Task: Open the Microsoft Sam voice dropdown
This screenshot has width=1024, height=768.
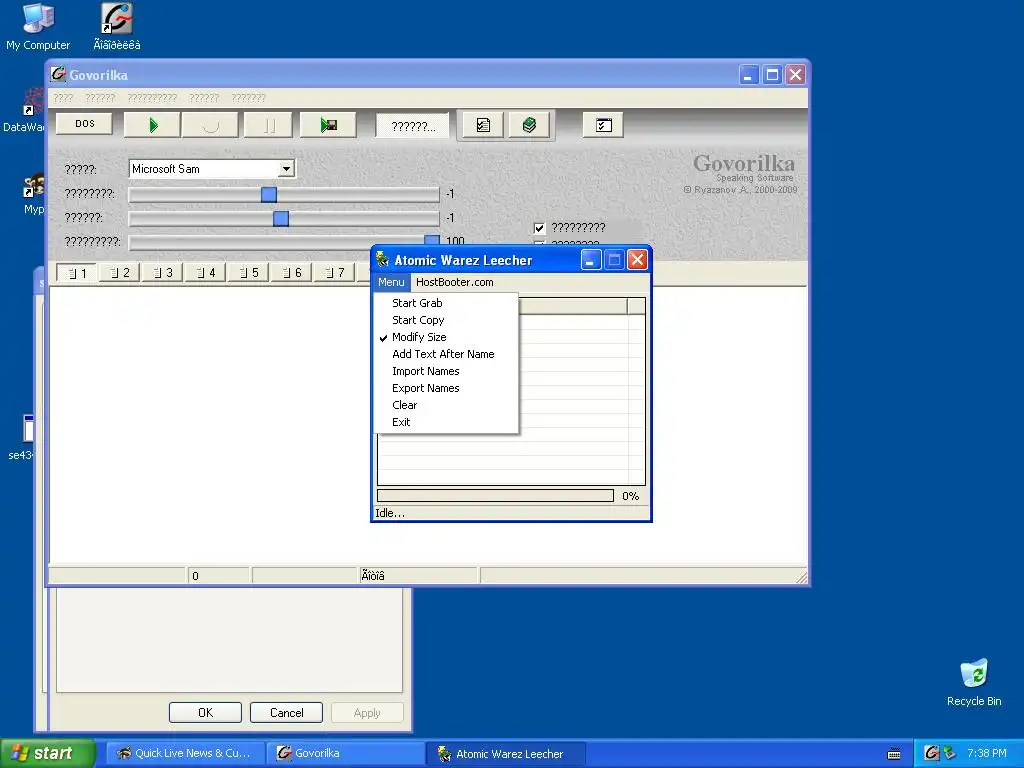Action: click(x=286, y=169)
